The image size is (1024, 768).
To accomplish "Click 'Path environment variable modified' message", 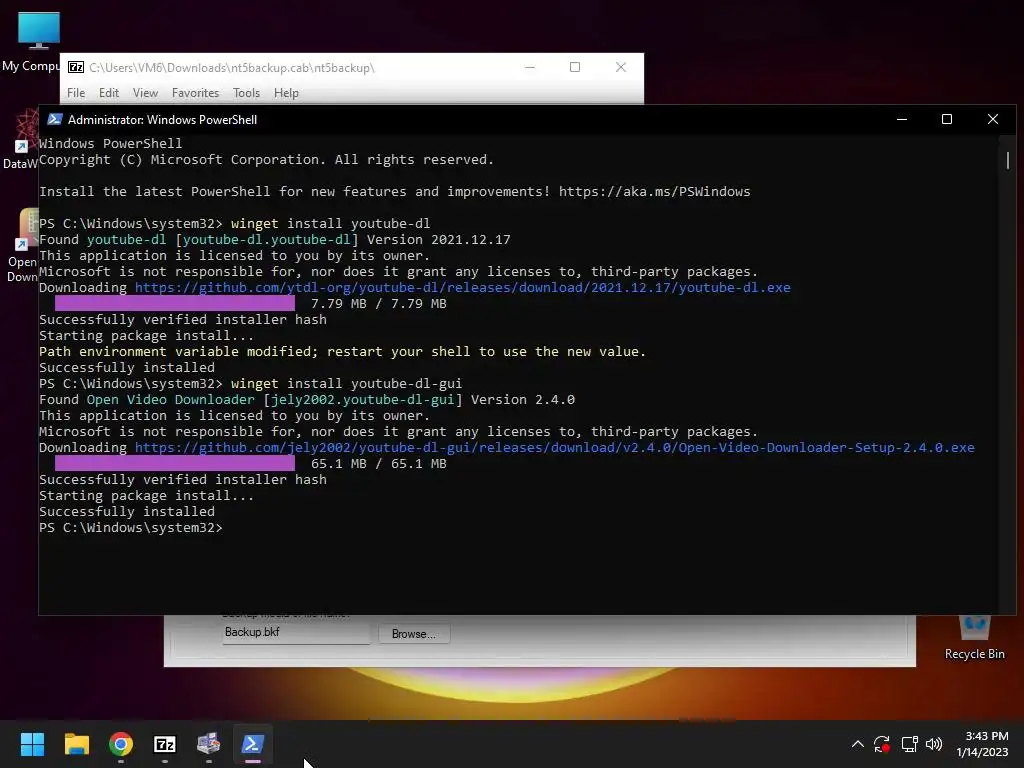I will 178,351.
